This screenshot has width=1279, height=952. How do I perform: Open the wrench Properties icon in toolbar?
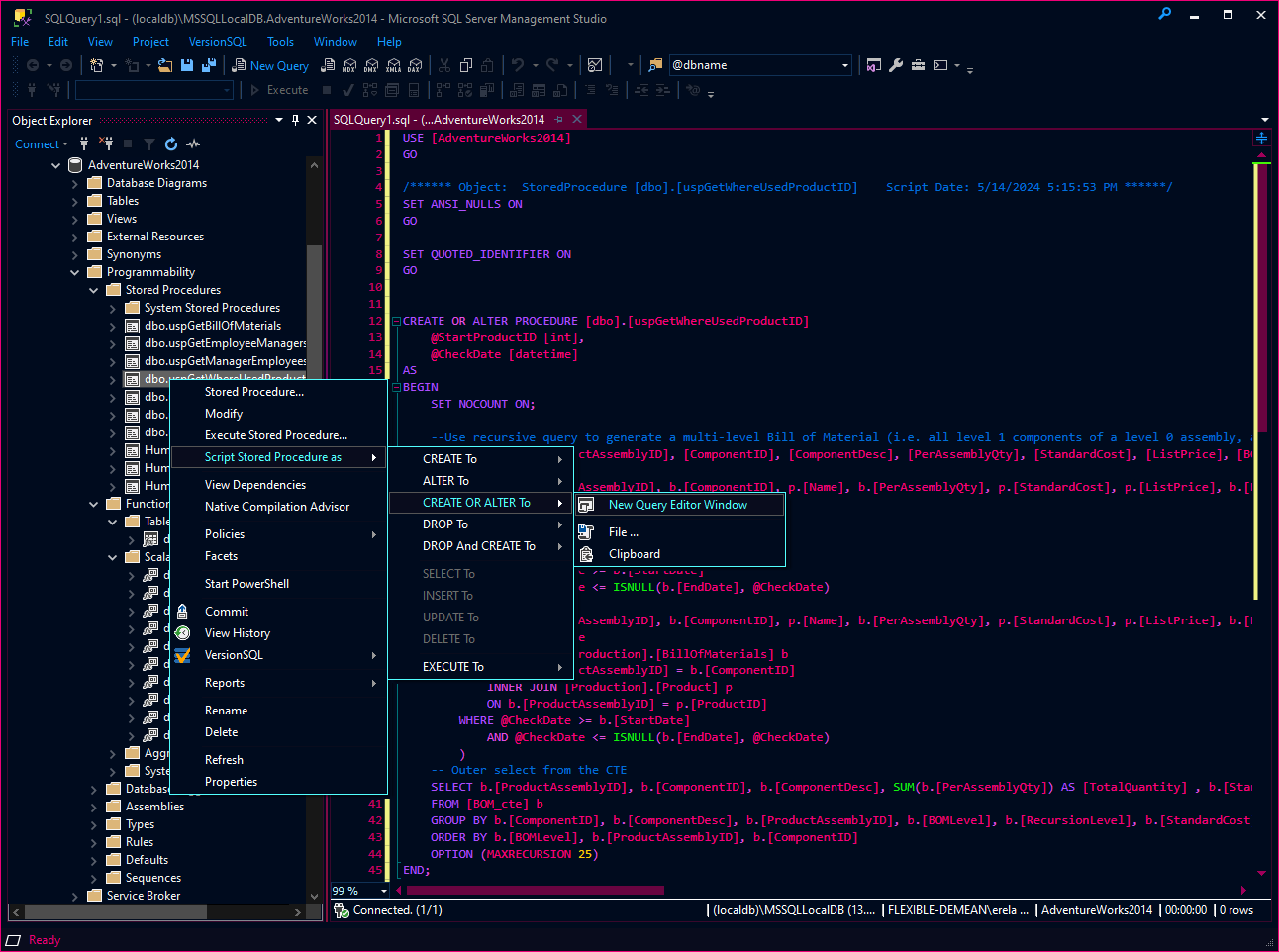tap(896, 65)
